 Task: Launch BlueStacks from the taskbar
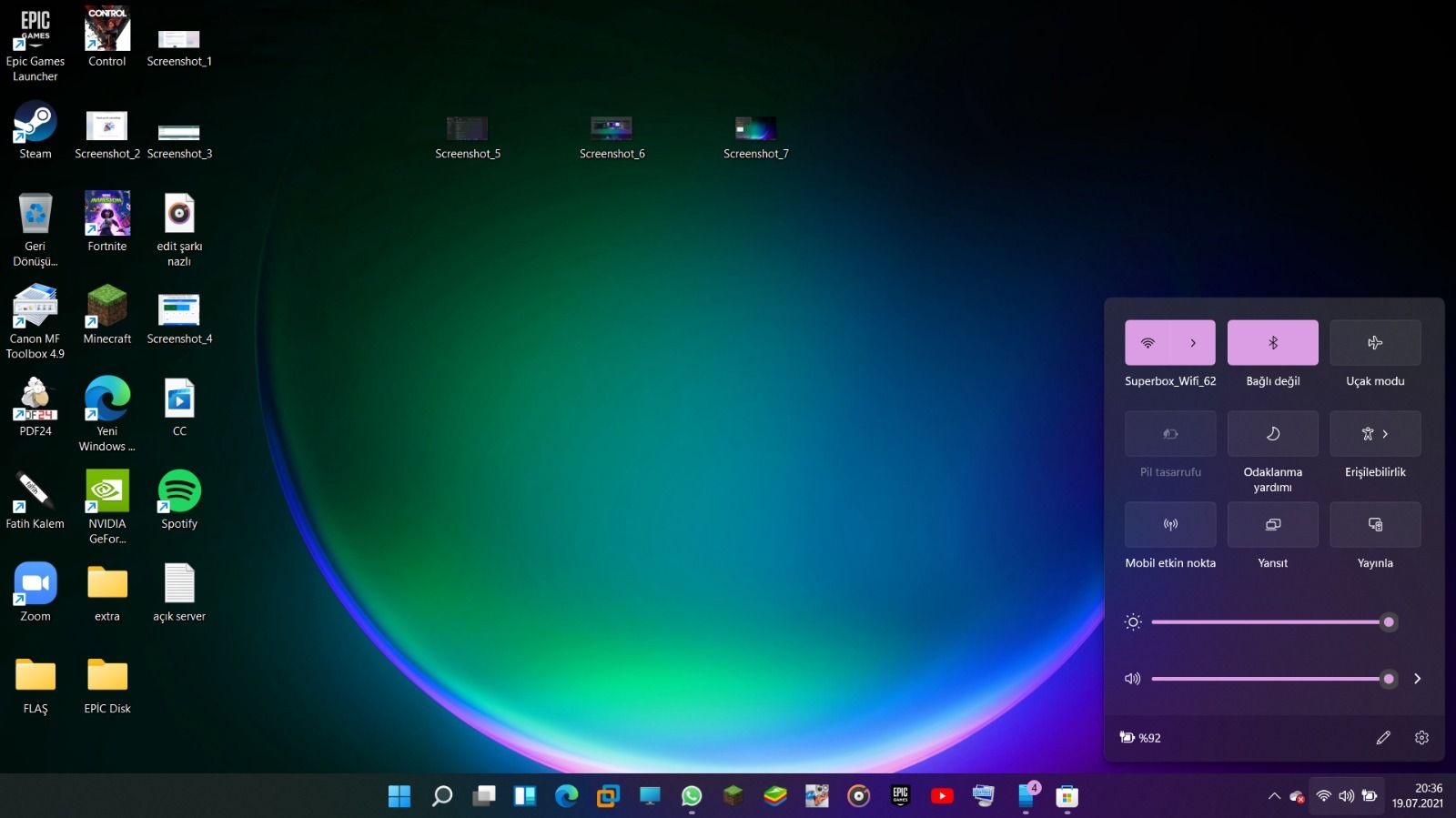[775, 796]
